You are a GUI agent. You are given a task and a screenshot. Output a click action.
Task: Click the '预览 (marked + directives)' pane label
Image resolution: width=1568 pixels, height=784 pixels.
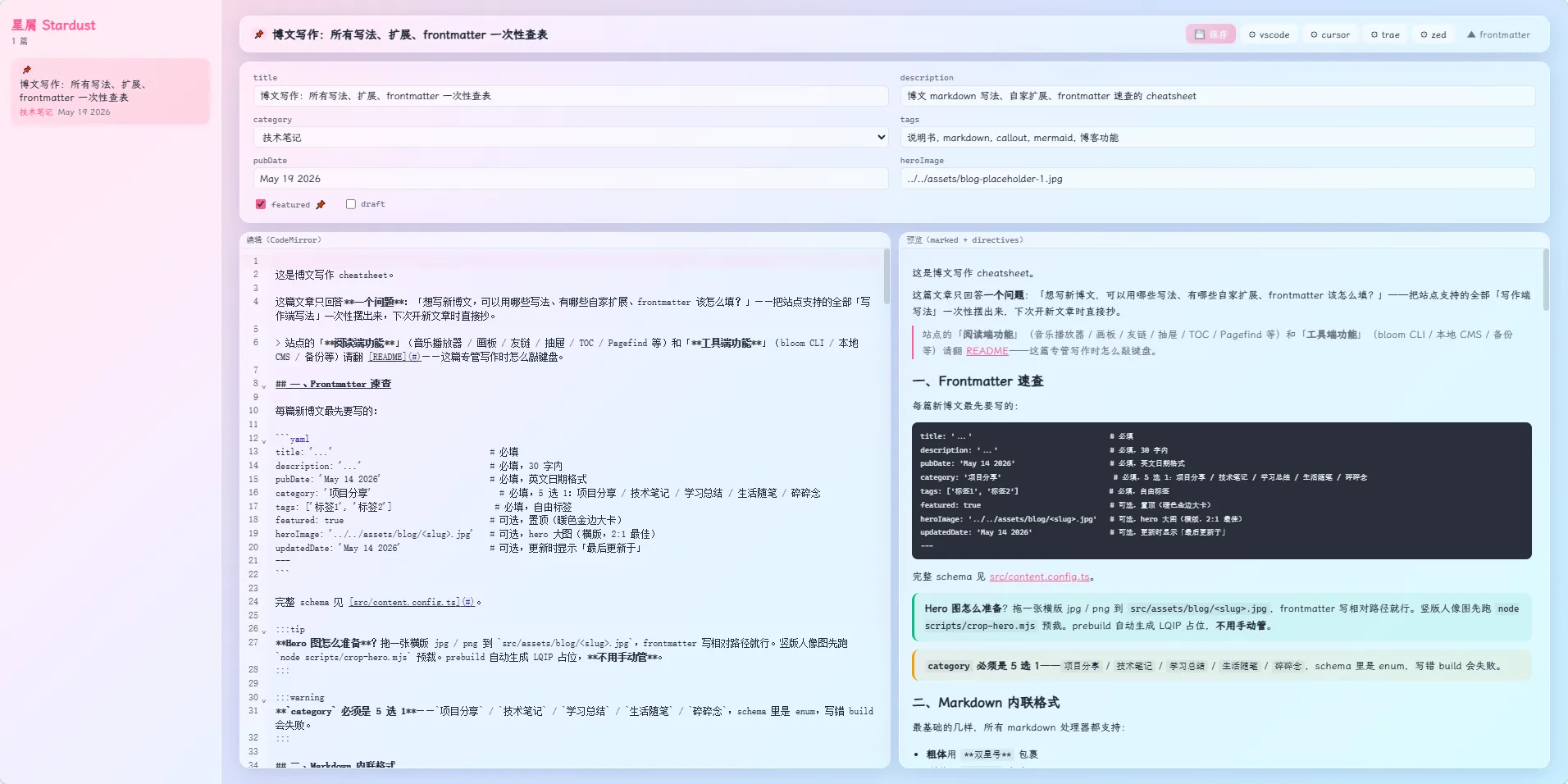964,240
